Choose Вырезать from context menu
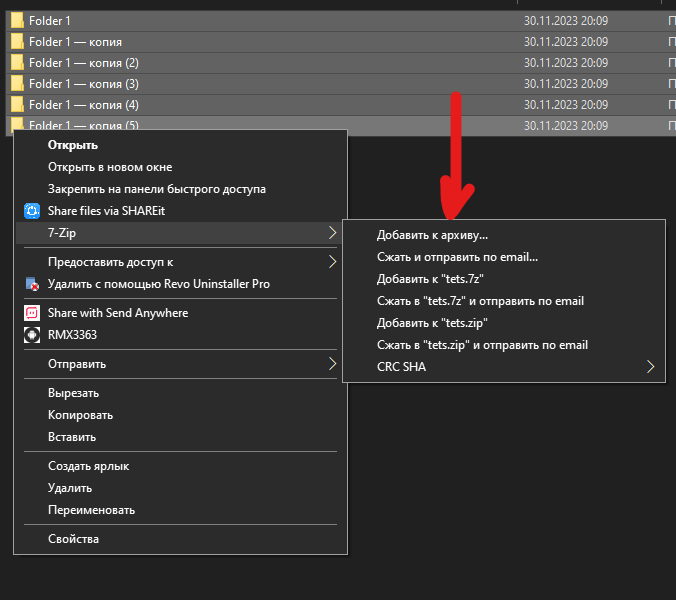676x600 pixels. [73, 393]
